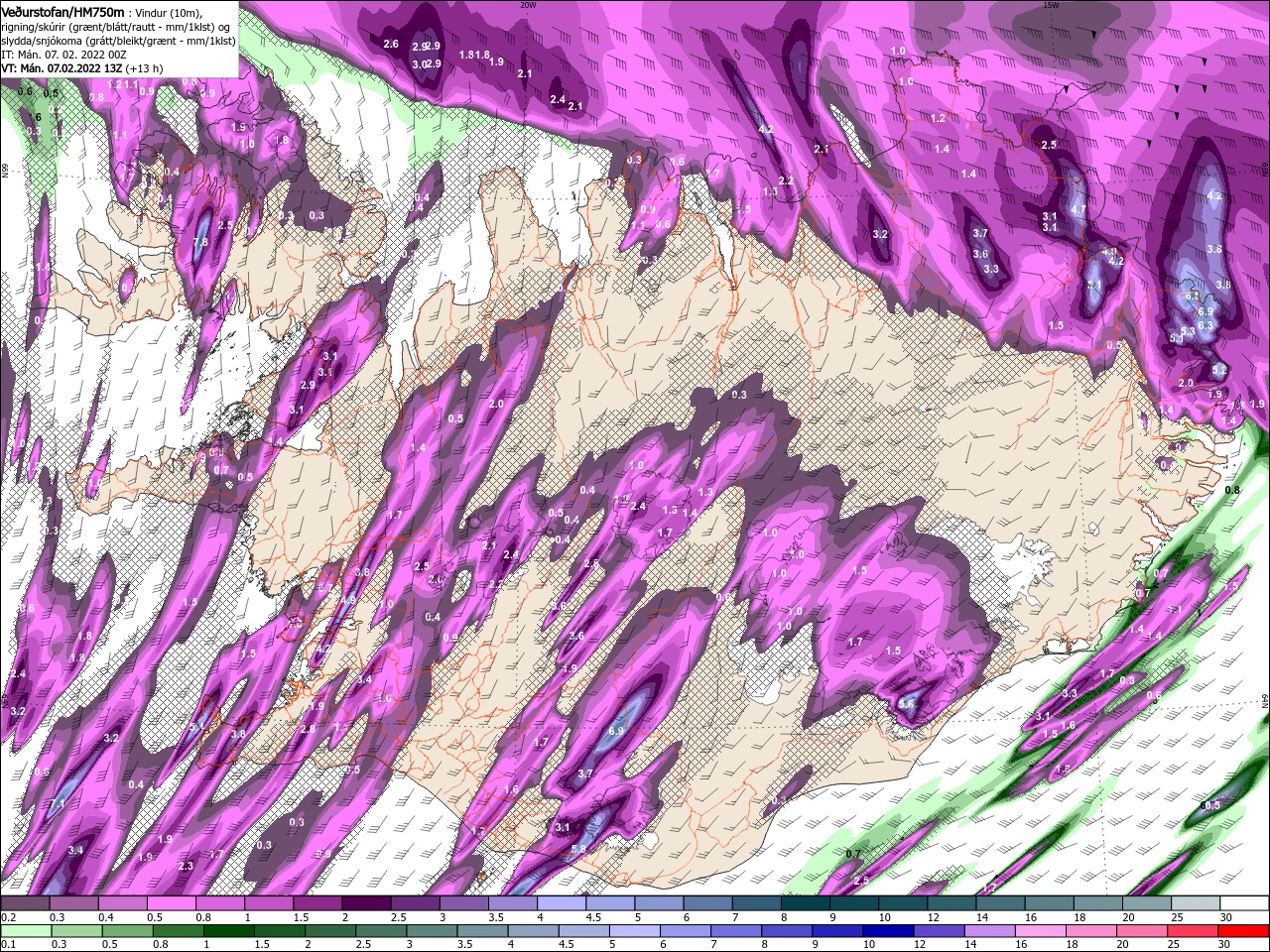Click the 15W longitude label
The image size is (1270, 952).
[1051, 5]
